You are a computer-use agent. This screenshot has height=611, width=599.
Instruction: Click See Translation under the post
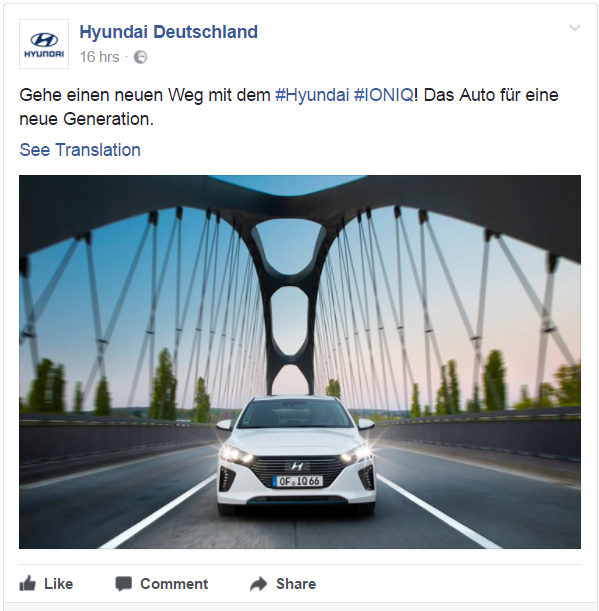click(x=80, y=150)
